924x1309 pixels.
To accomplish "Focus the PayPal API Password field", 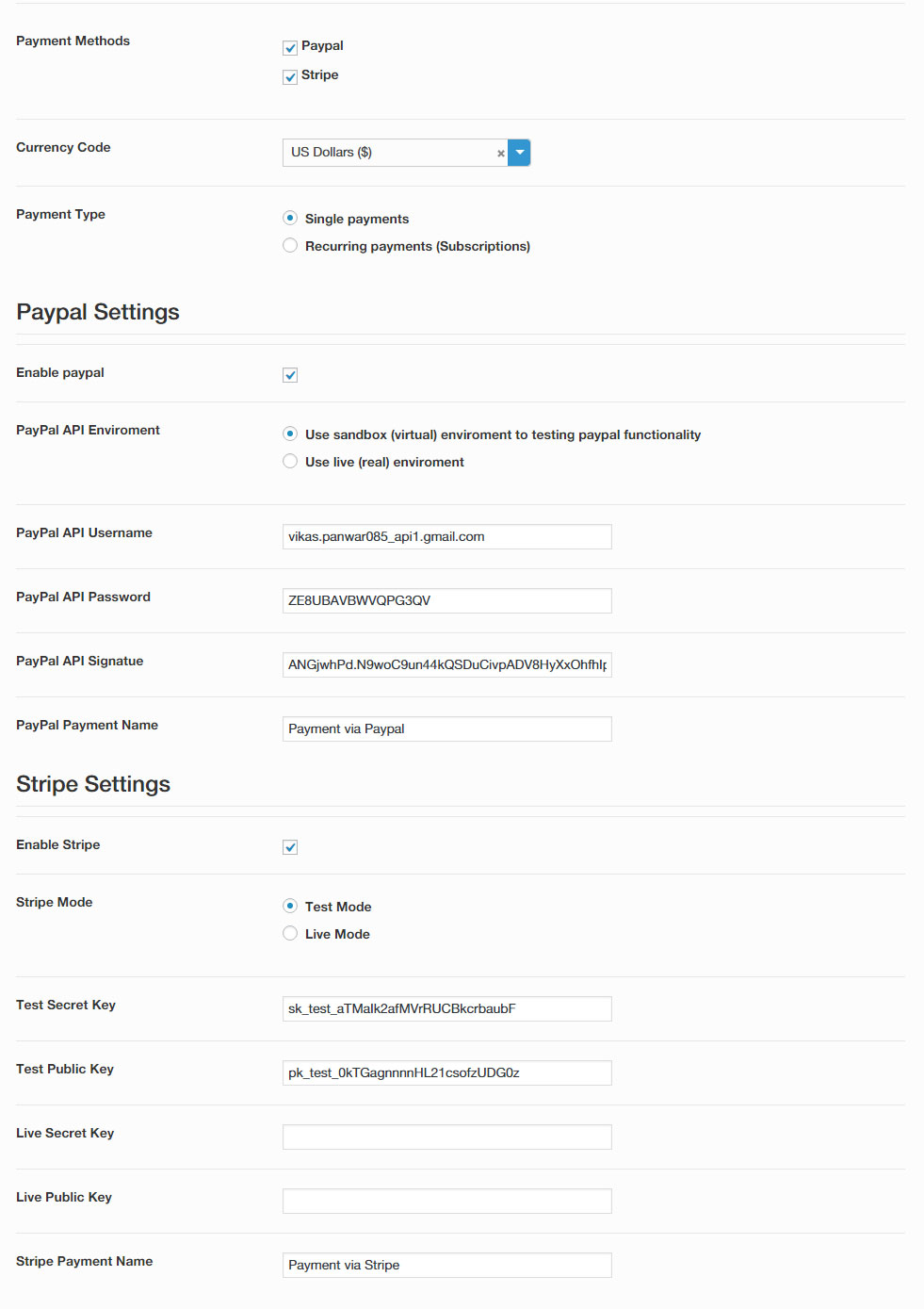I will pos(446,600).
